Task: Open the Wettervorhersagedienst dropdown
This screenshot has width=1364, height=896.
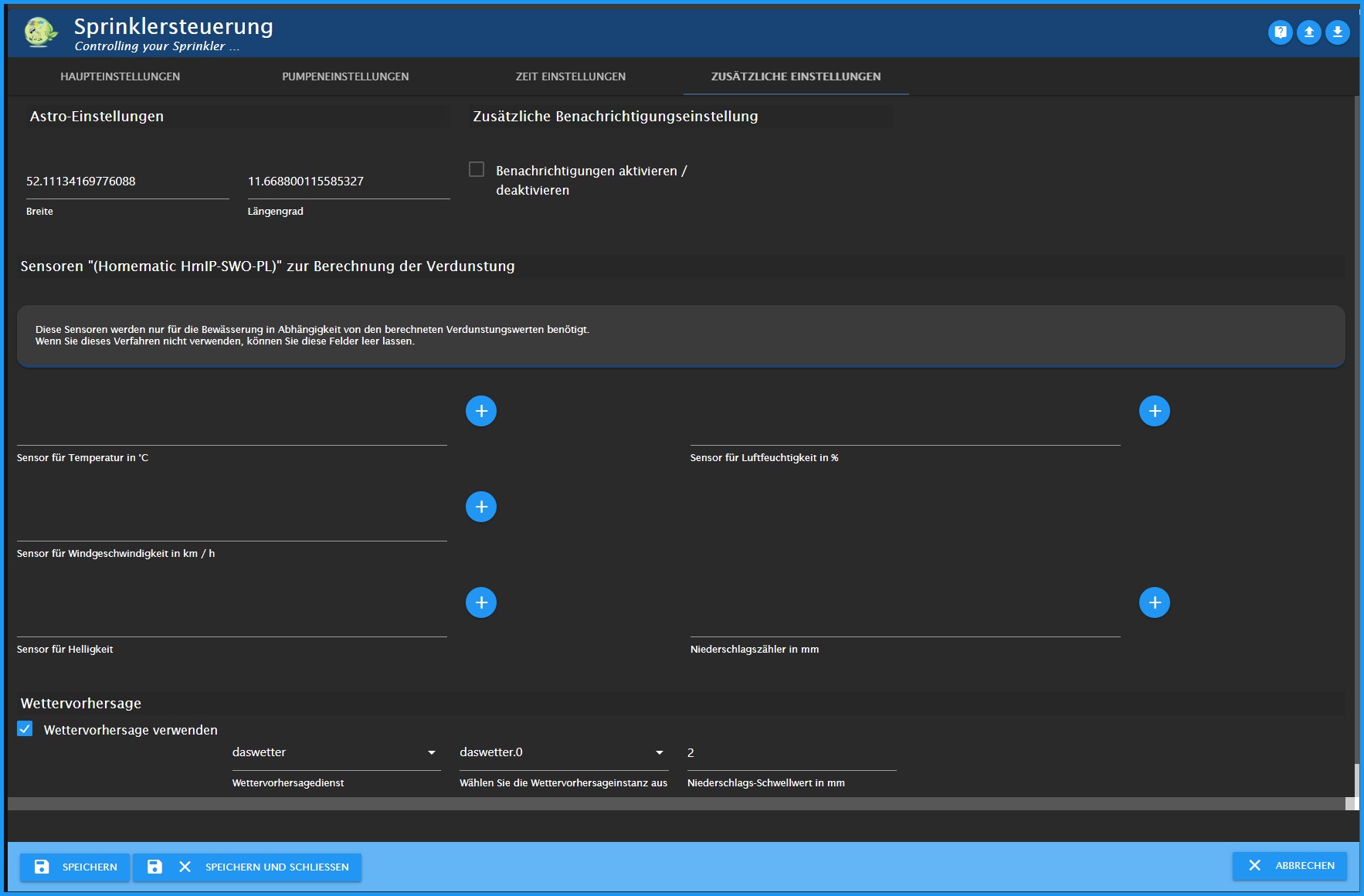Action: pos(336,752)
